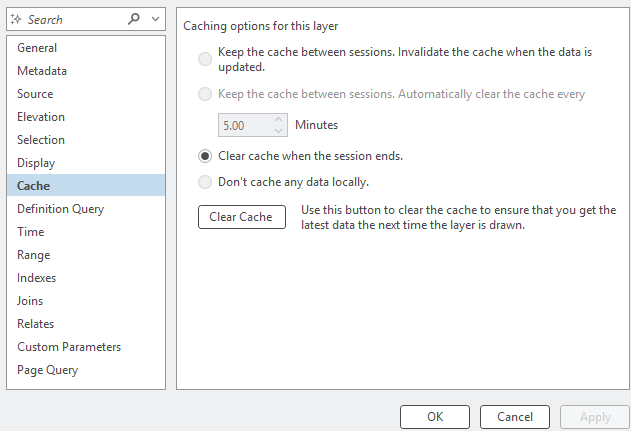Image resolution: width=631 pixels, height=431 pixels.
Task: Click the Clear Cache button
Action: pos(242,217)
